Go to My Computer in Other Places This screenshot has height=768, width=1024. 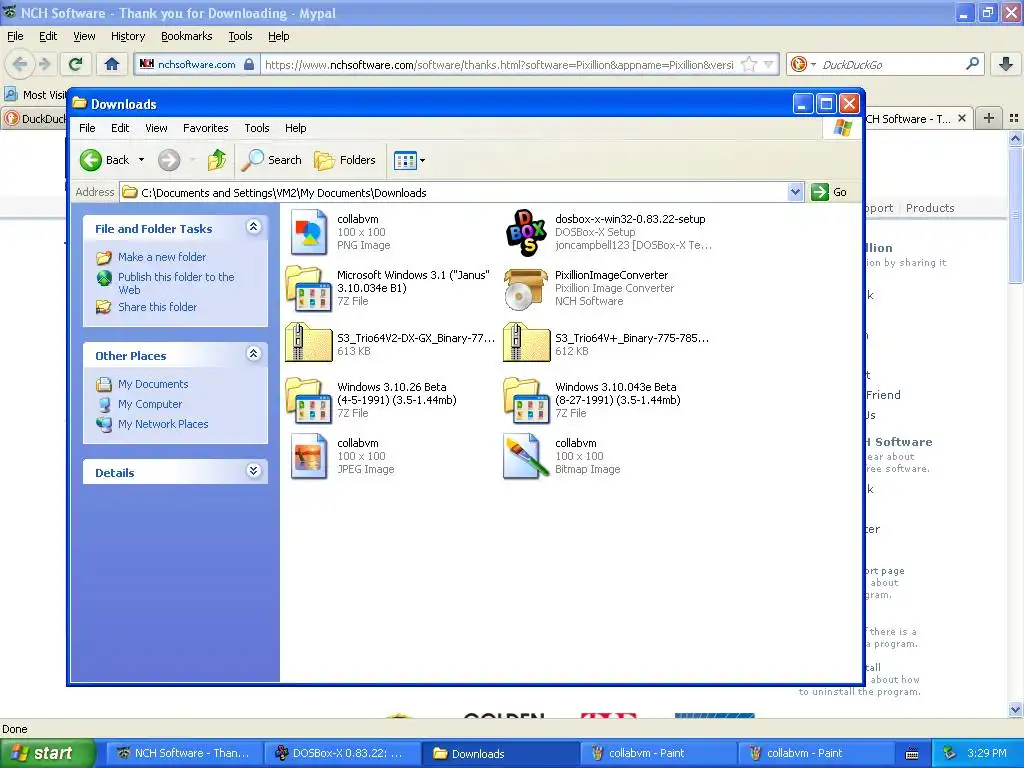(x=150, y=404)
